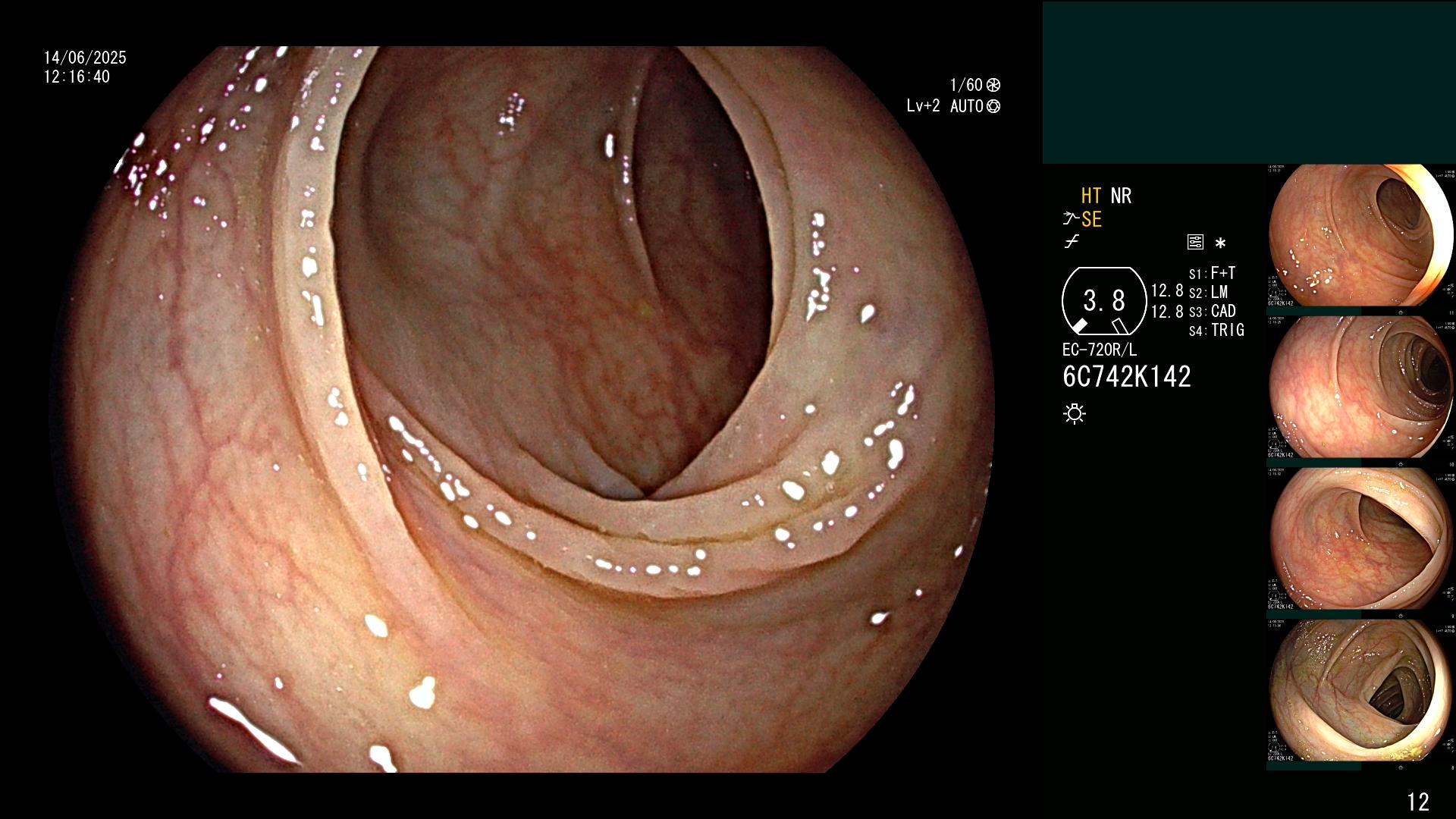1456x819 pixels.
Task: Click the sliders settings icon
Action: 1195,243
